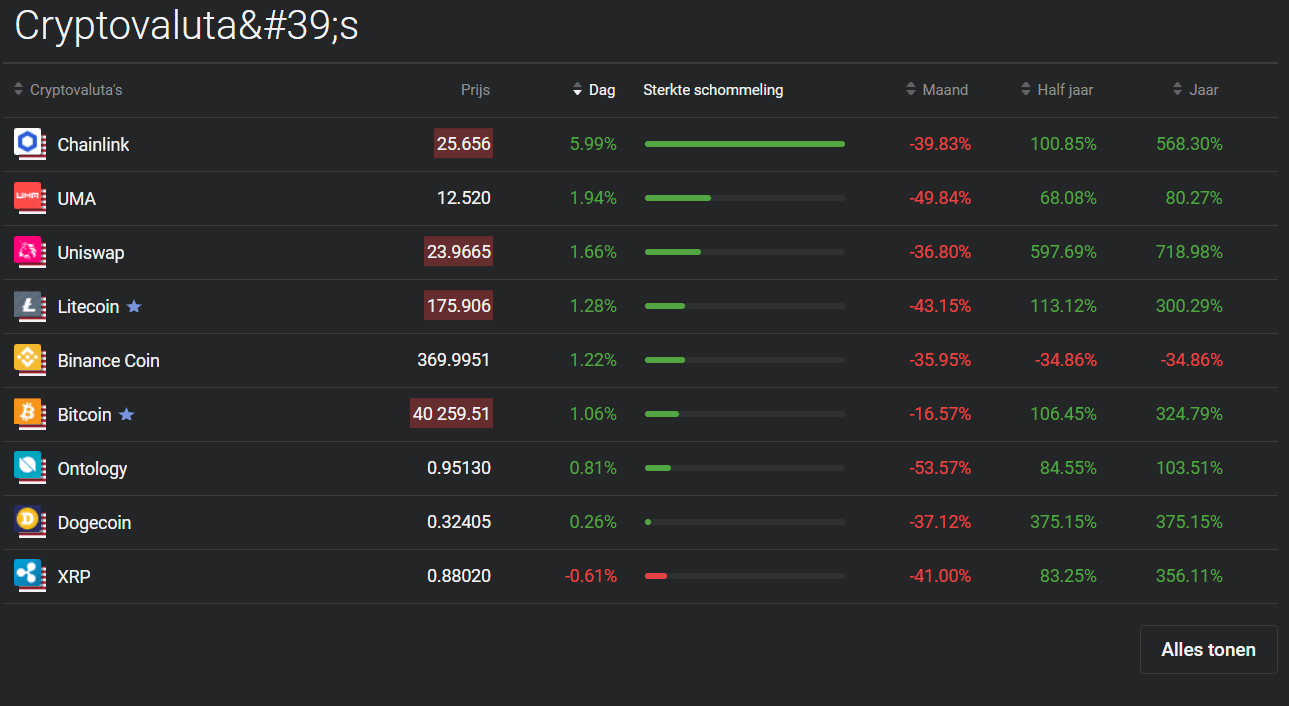Click the highlighted price 175.906
This screenshot has height=706, width=1289.
coord(458,306)
